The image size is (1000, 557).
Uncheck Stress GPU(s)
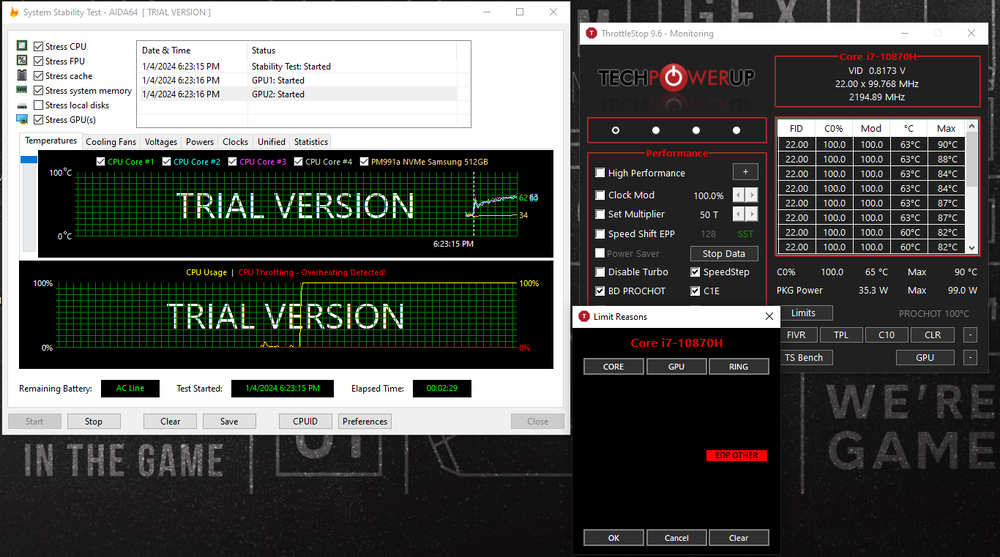pyautogui.click(x=38, y=120)
